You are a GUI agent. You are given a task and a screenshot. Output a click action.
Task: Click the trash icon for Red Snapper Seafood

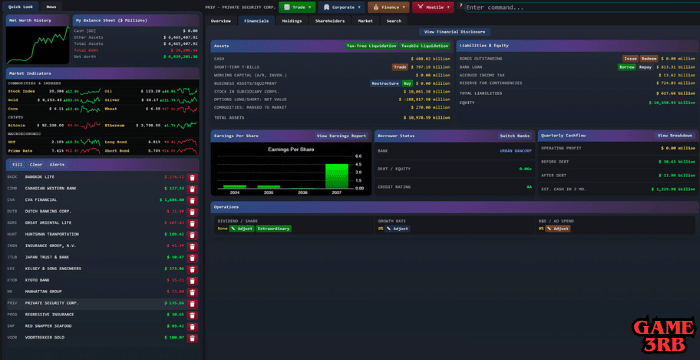click(x=192, y=327)
